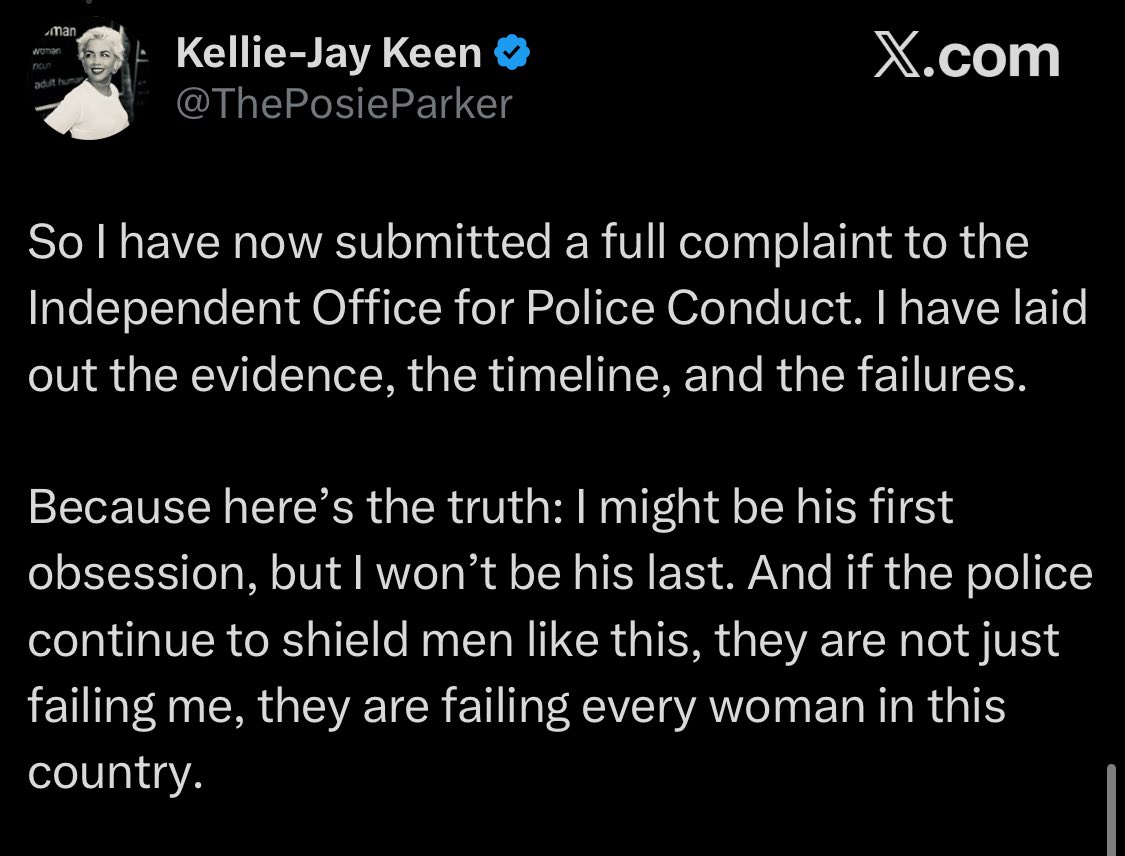Click the word "evidence" in the post
1125x856 pixels.
point(261,374)
